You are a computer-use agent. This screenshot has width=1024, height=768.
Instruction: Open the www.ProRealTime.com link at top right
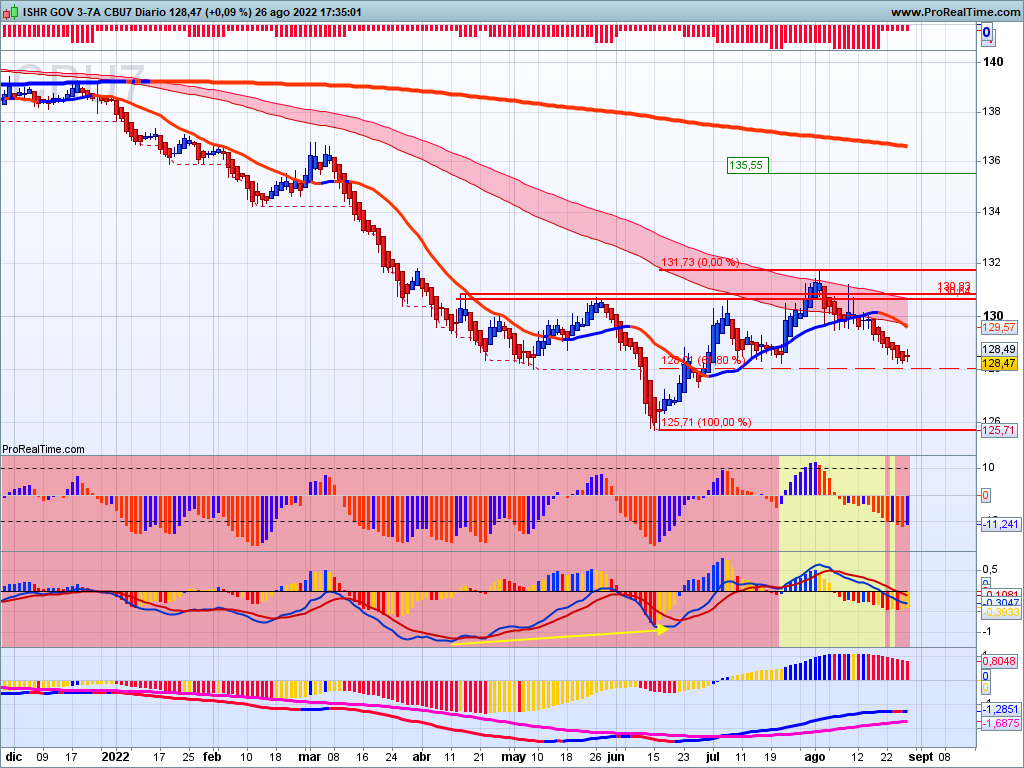click(x=955, y=12)
